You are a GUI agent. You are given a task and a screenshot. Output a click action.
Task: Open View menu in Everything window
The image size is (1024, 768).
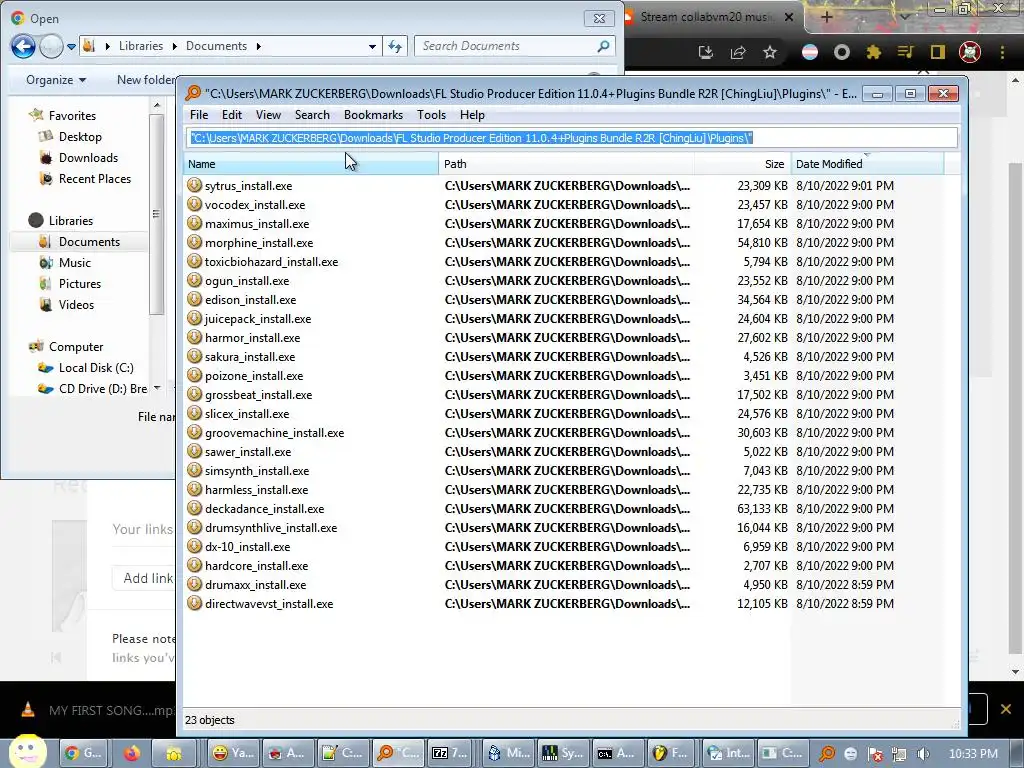pos(268,115)
